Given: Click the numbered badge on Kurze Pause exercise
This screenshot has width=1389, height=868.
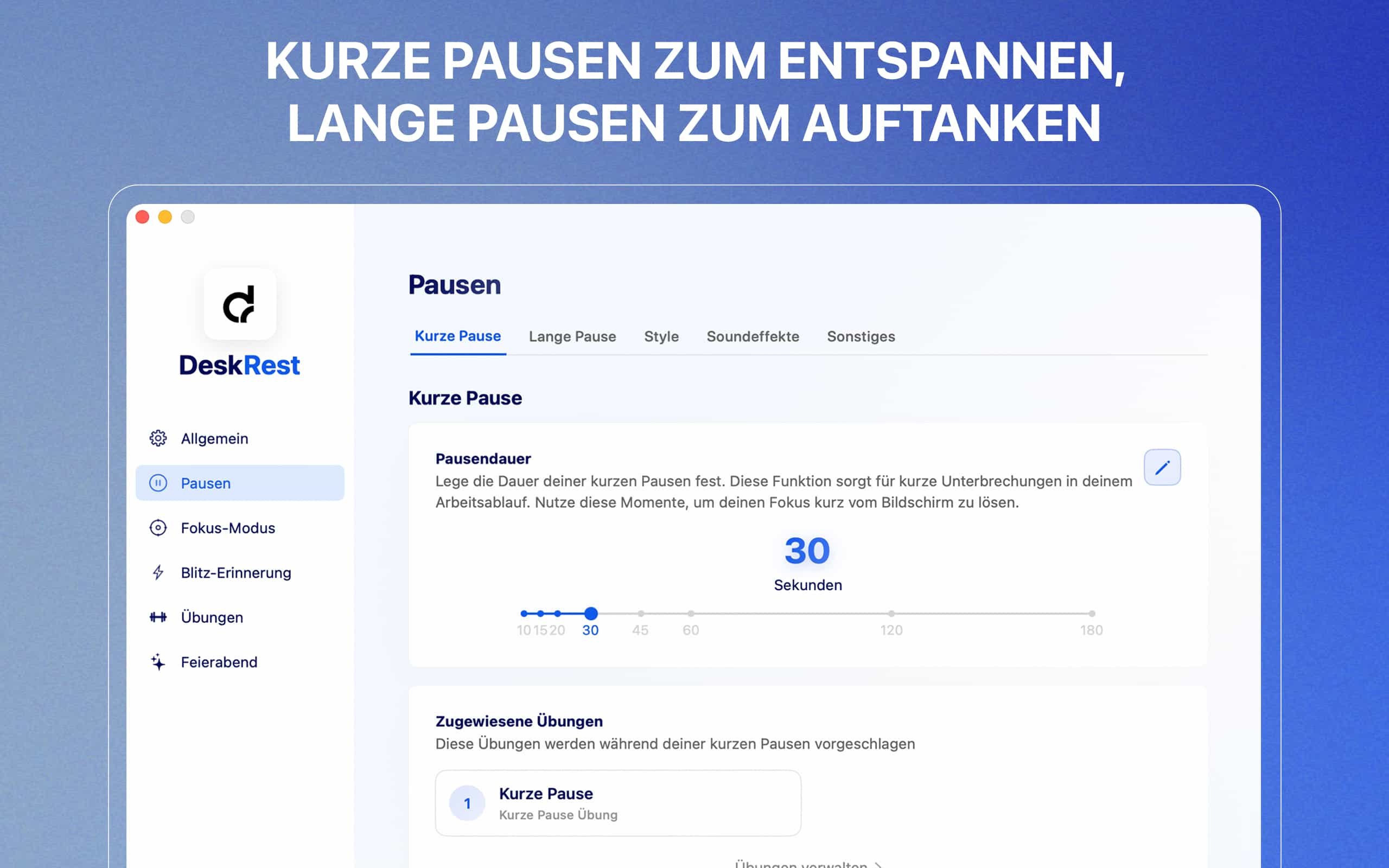Looking at the screenshot, I should 467,802.
